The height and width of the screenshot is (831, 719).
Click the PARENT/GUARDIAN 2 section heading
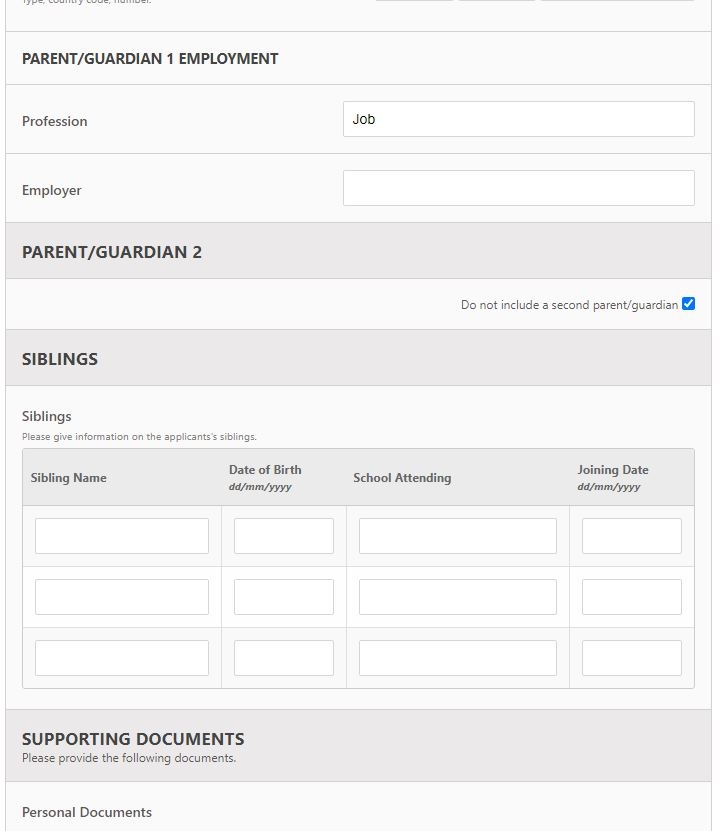[112, 252]
